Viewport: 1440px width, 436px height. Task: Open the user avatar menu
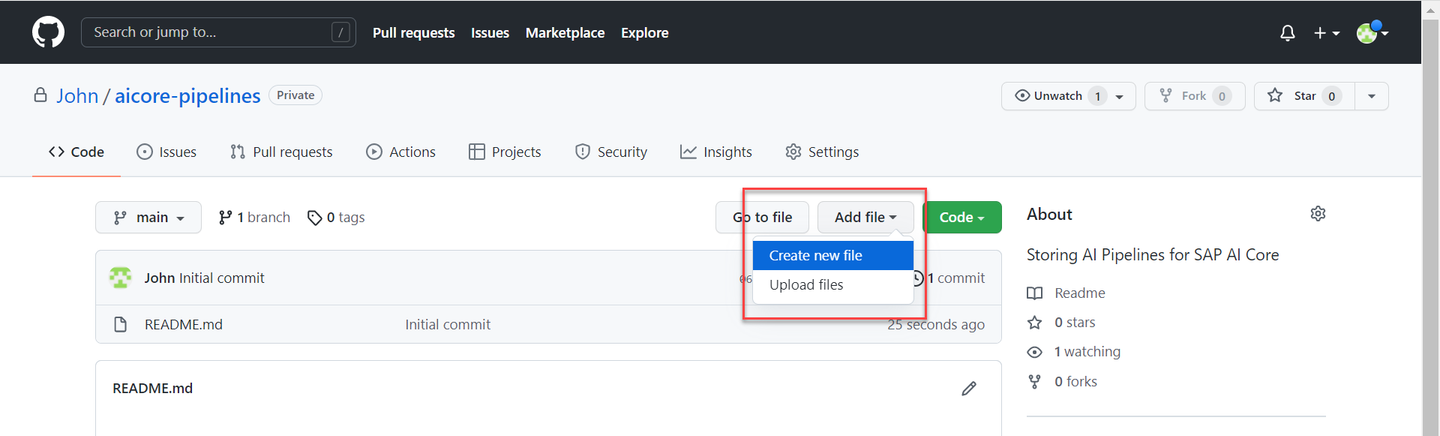pos(1372,32)
